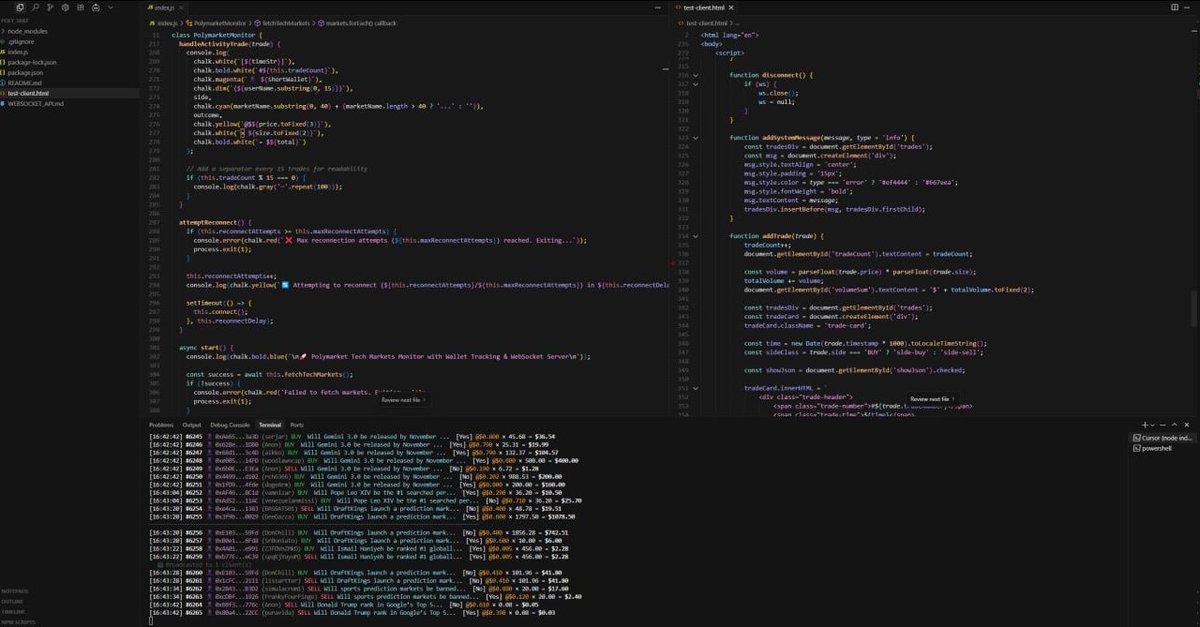Expand the node_modules folder
Image resolution: width=1200 pixels, height=627 pixels.
[x=28, y=31]
